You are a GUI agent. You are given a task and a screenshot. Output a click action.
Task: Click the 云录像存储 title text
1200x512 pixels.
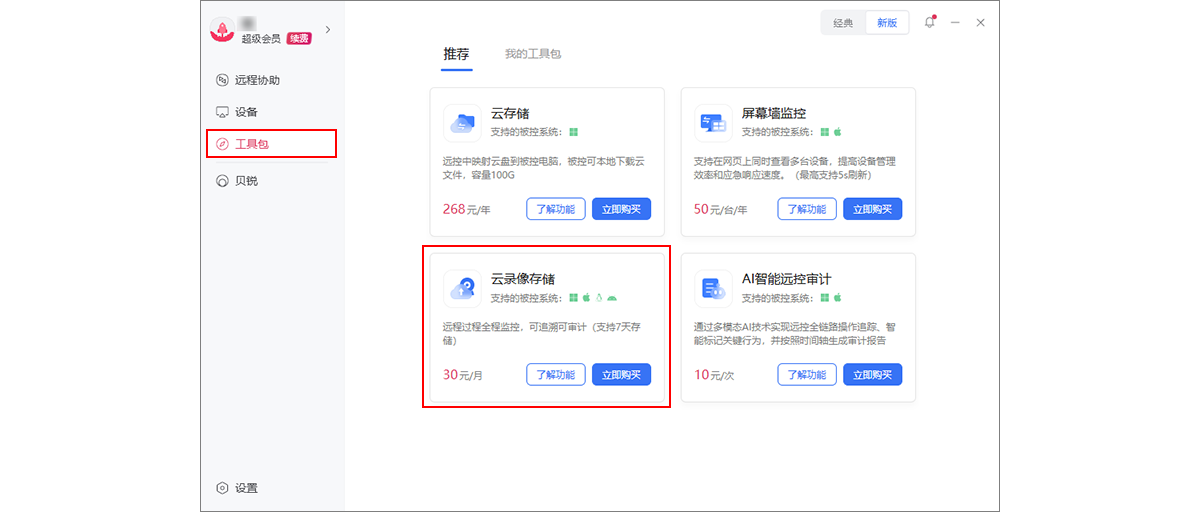coord(523,279)
